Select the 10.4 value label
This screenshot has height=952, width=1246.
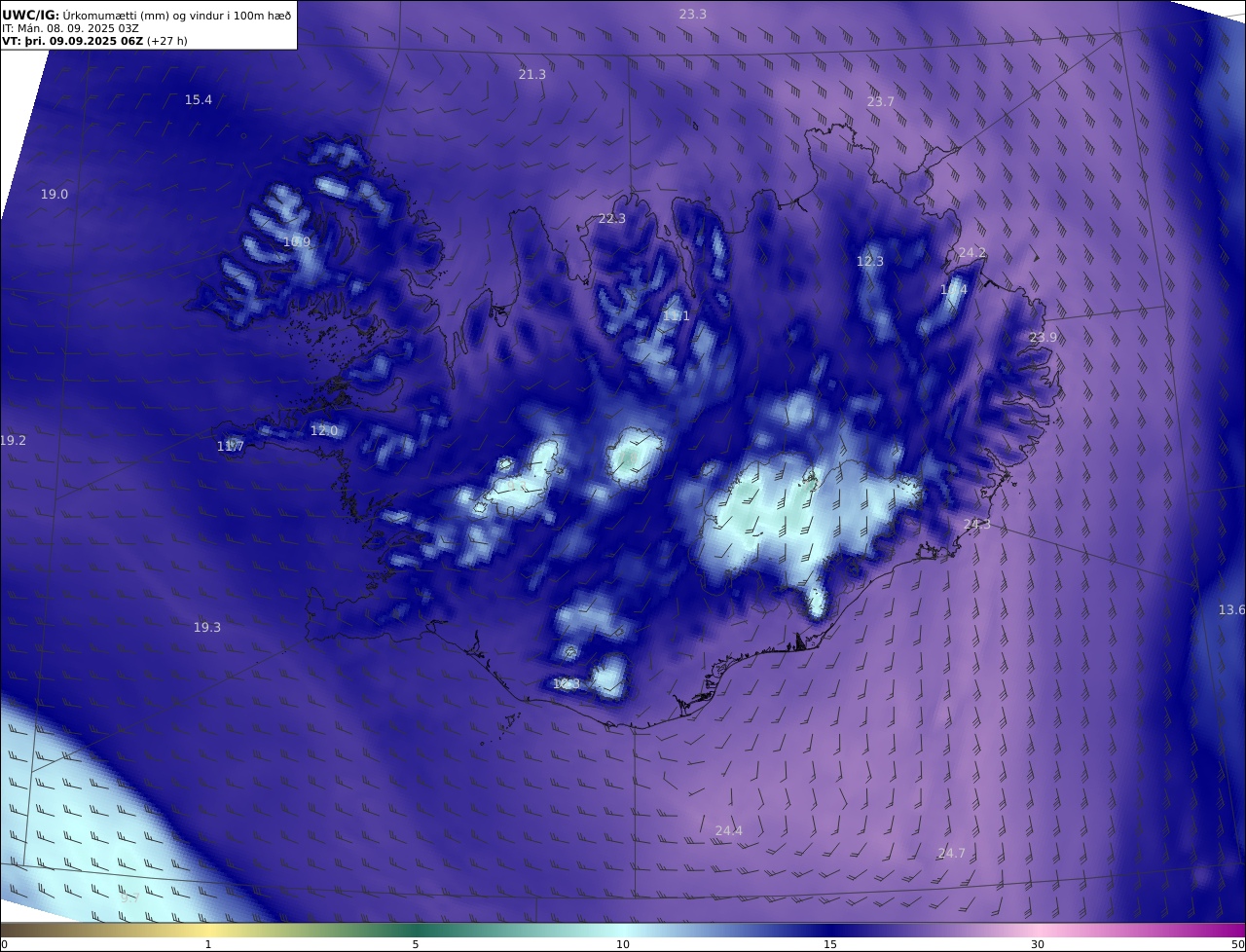954,289
